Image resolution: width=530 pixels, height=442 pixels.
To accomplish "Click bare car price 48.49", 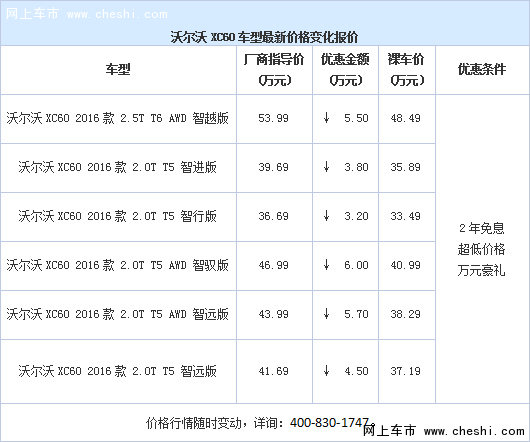I will 406,118.
